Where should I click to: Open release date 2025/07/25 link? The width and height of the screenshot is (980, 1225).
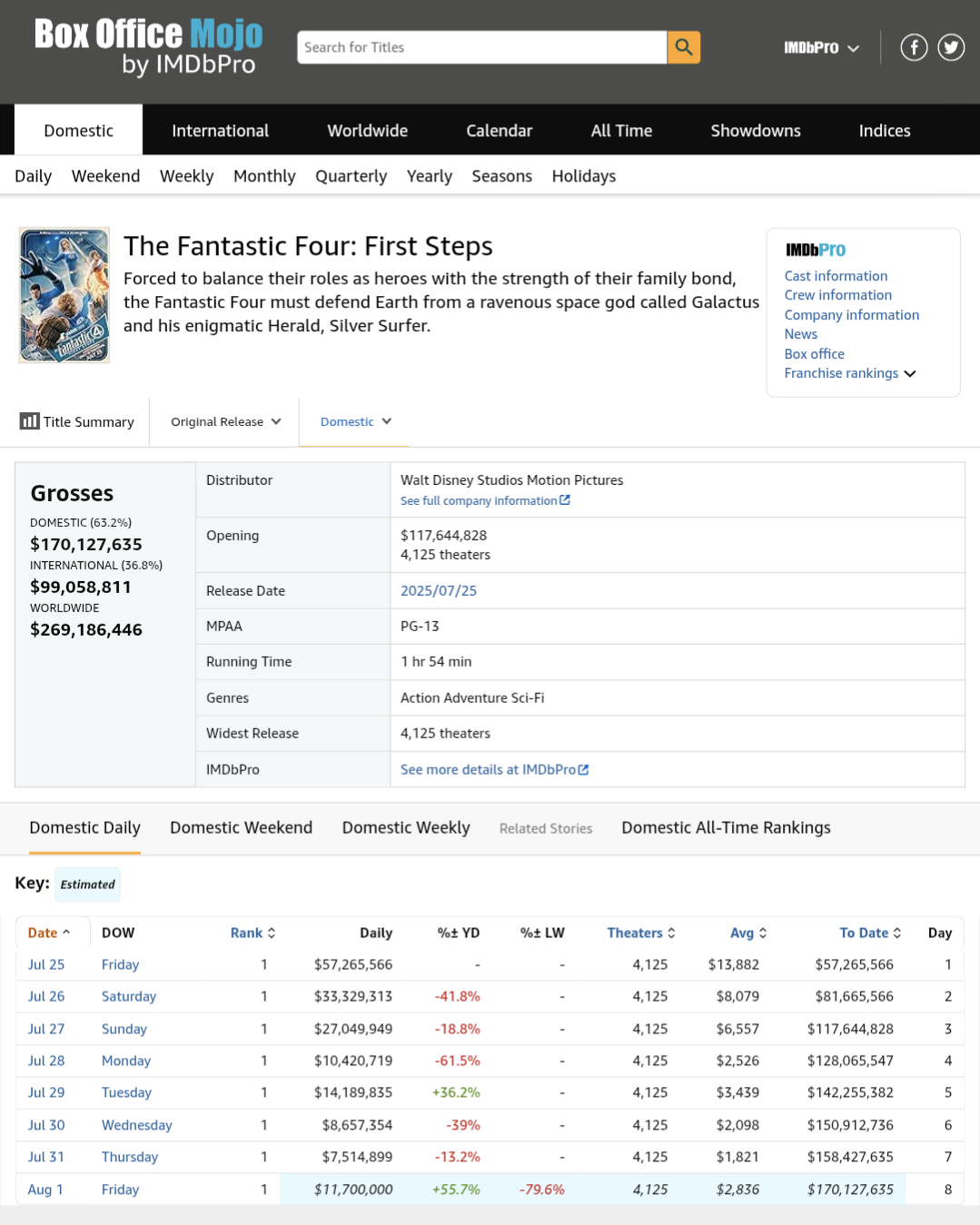click(x=439, y=590)
